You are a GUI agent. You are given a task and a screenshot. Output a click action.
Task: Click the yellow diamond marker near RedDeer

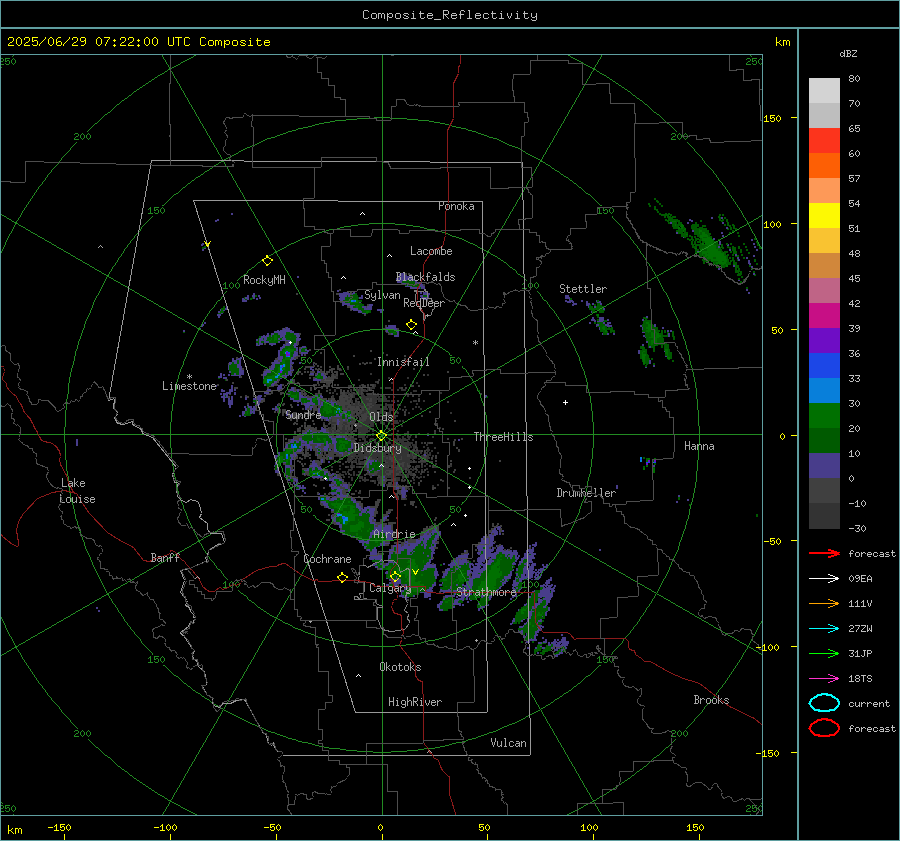click(411, 325)
